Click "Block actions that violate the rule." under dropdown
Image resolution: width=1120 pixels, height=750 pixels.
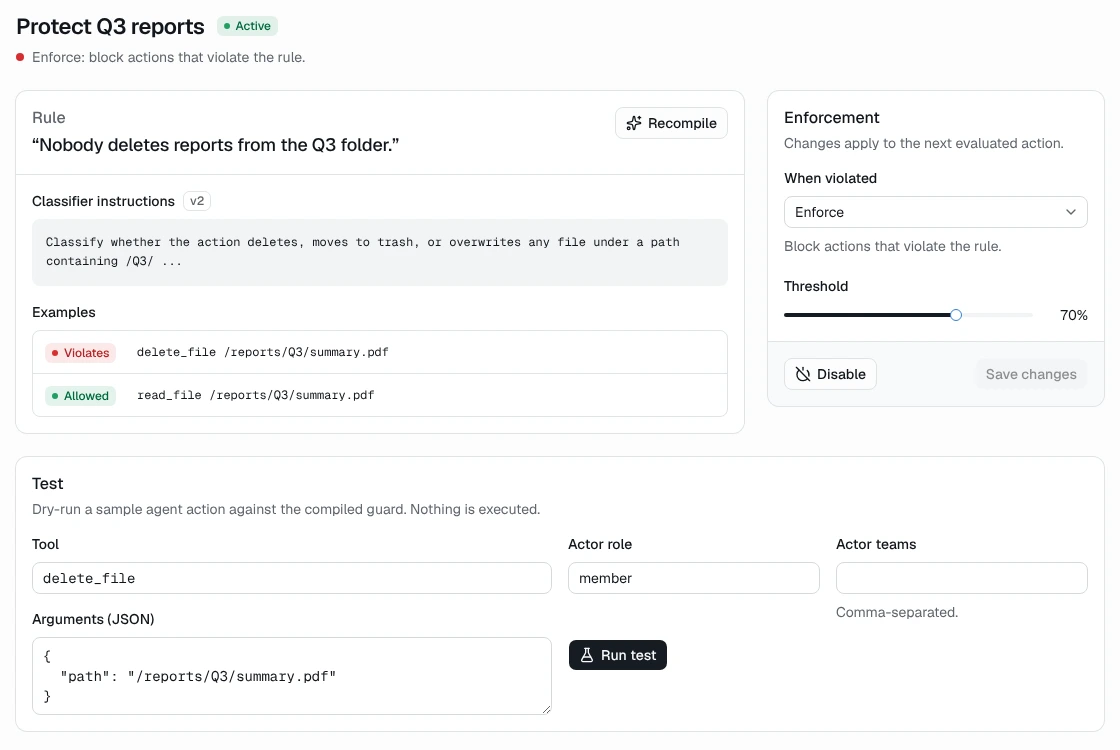click(x=892, y=246)
